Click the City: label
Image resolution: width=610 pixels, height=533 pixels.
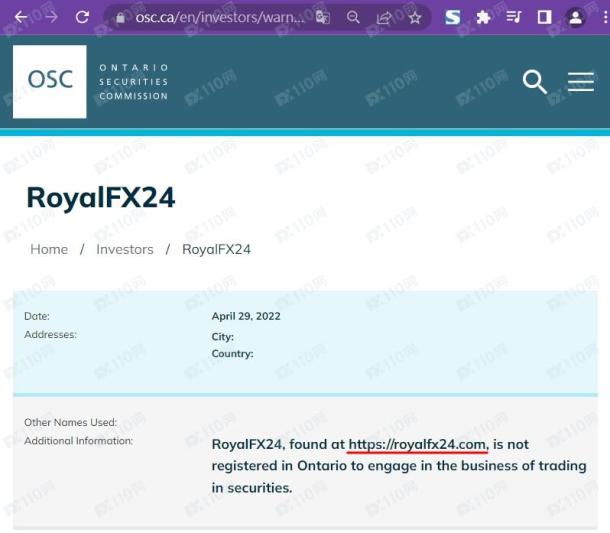point(223,337)
